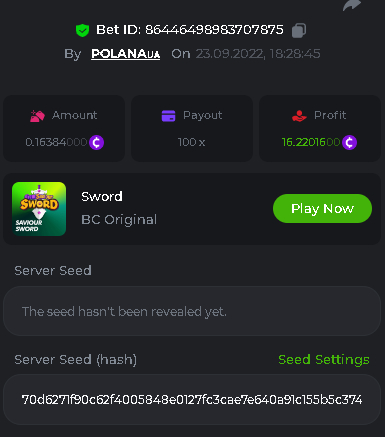The width and height of the screenshot is (385, 437).
Task: Open the Sword game thumbnail
Action: [39, 209]
